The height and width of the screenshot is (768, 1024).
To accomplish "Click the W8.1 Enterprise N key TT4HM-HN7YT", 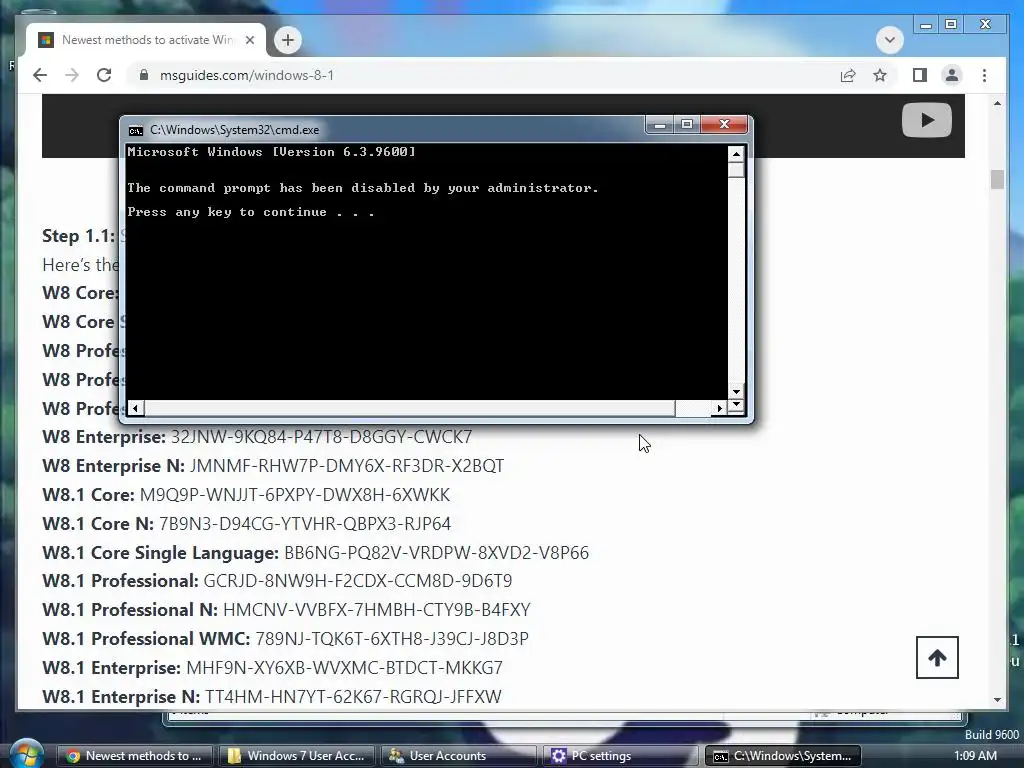I will click(x=353, y=696).
